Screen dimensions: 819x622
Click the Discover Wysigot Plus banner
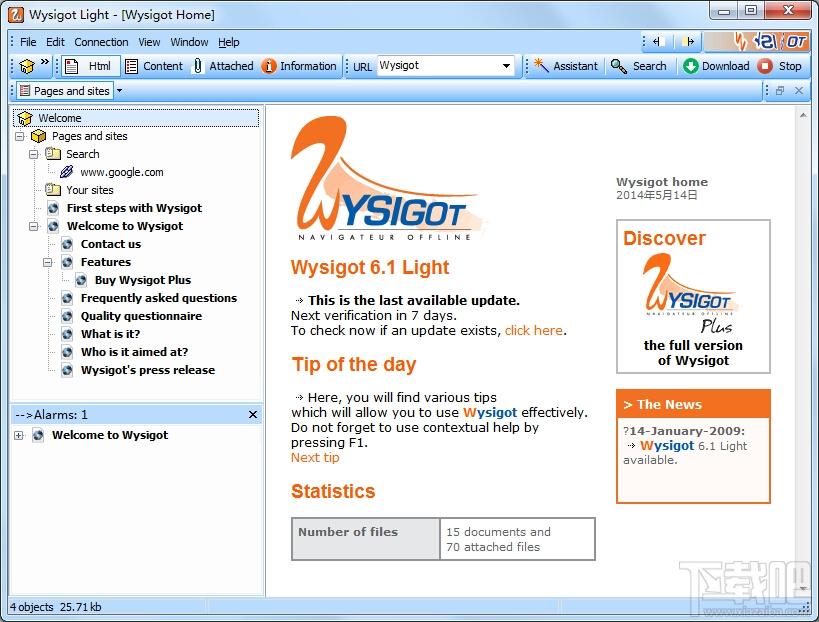point(693,297)
